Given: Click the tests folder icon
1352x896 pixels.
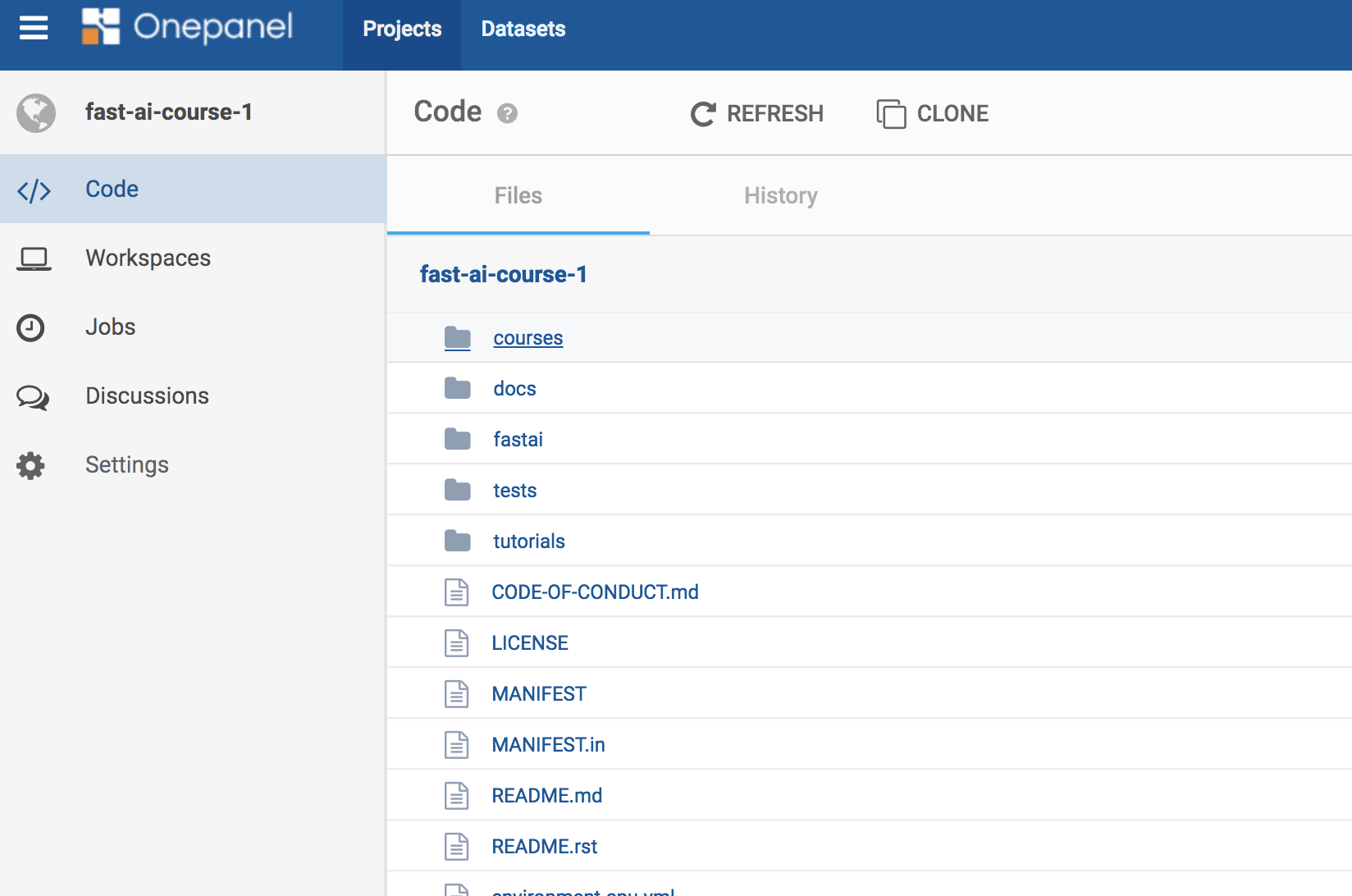Looking at the screenshot, I should 458,490.
